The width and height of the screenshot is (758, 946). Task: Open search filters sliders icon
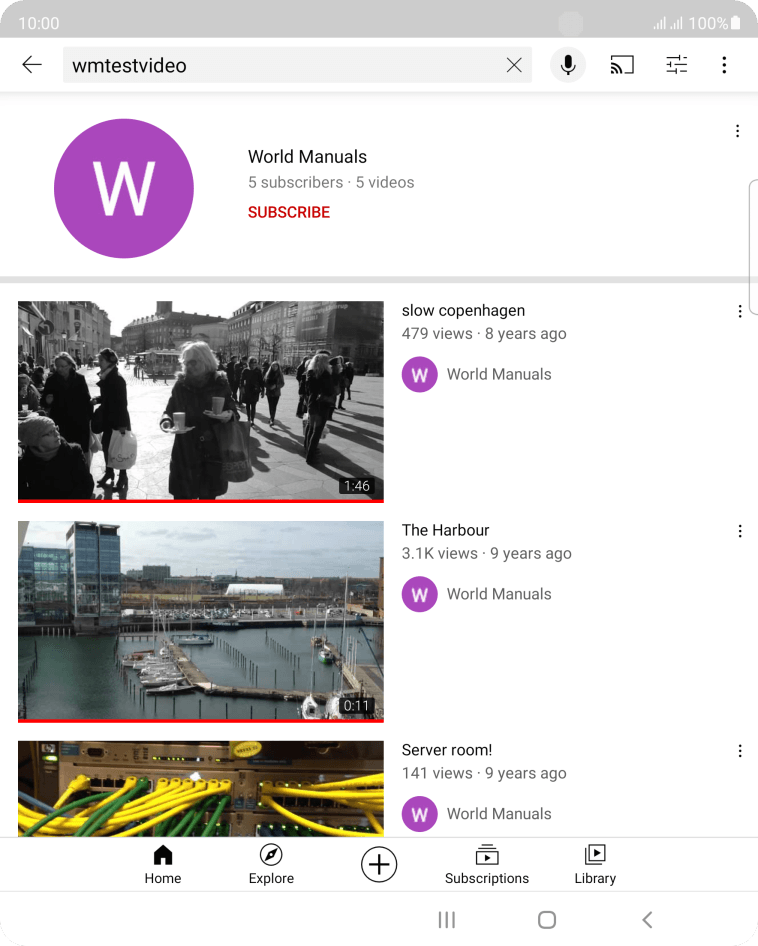click(677, 65)
